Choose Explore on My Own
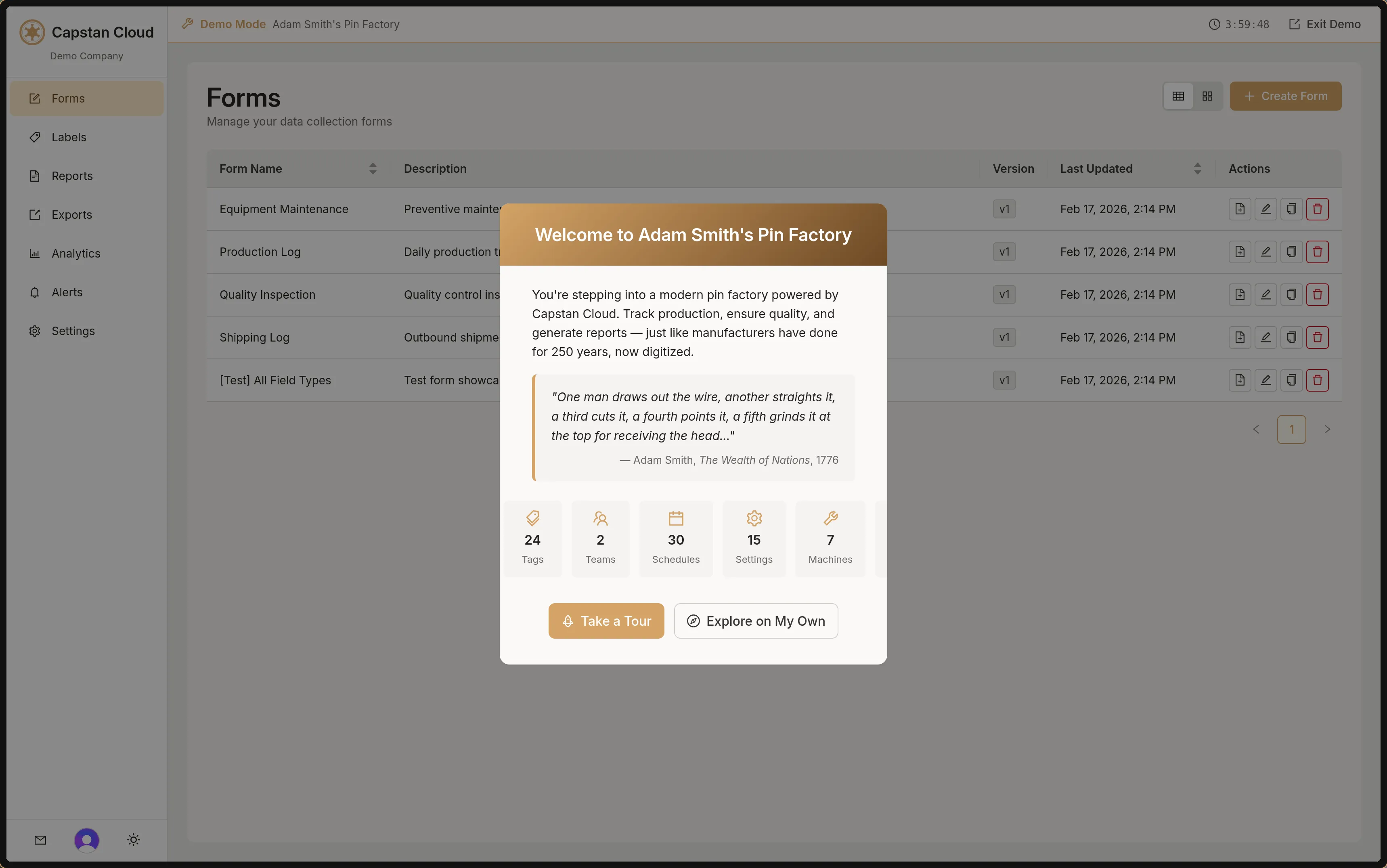 tap(756, 621)
